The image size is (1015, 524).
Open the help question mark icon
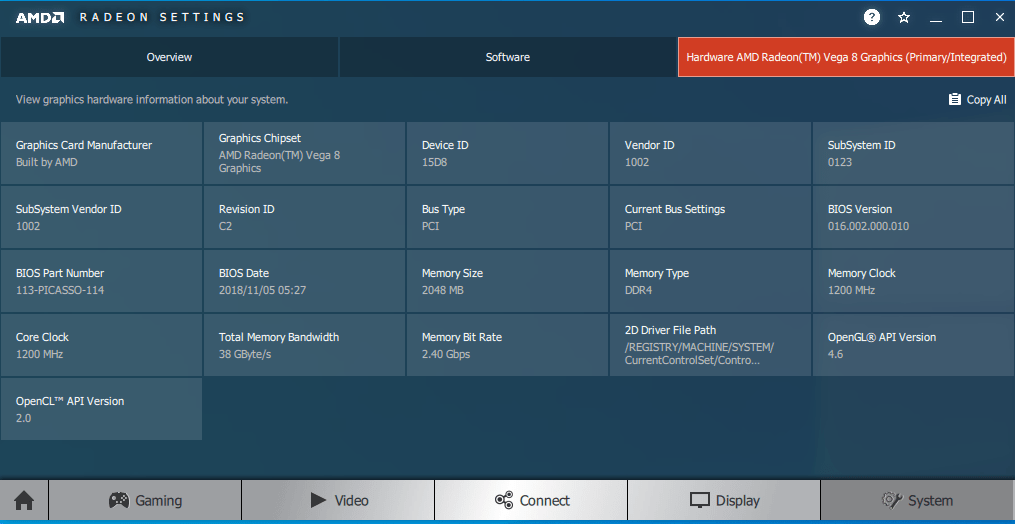(872, 17)
